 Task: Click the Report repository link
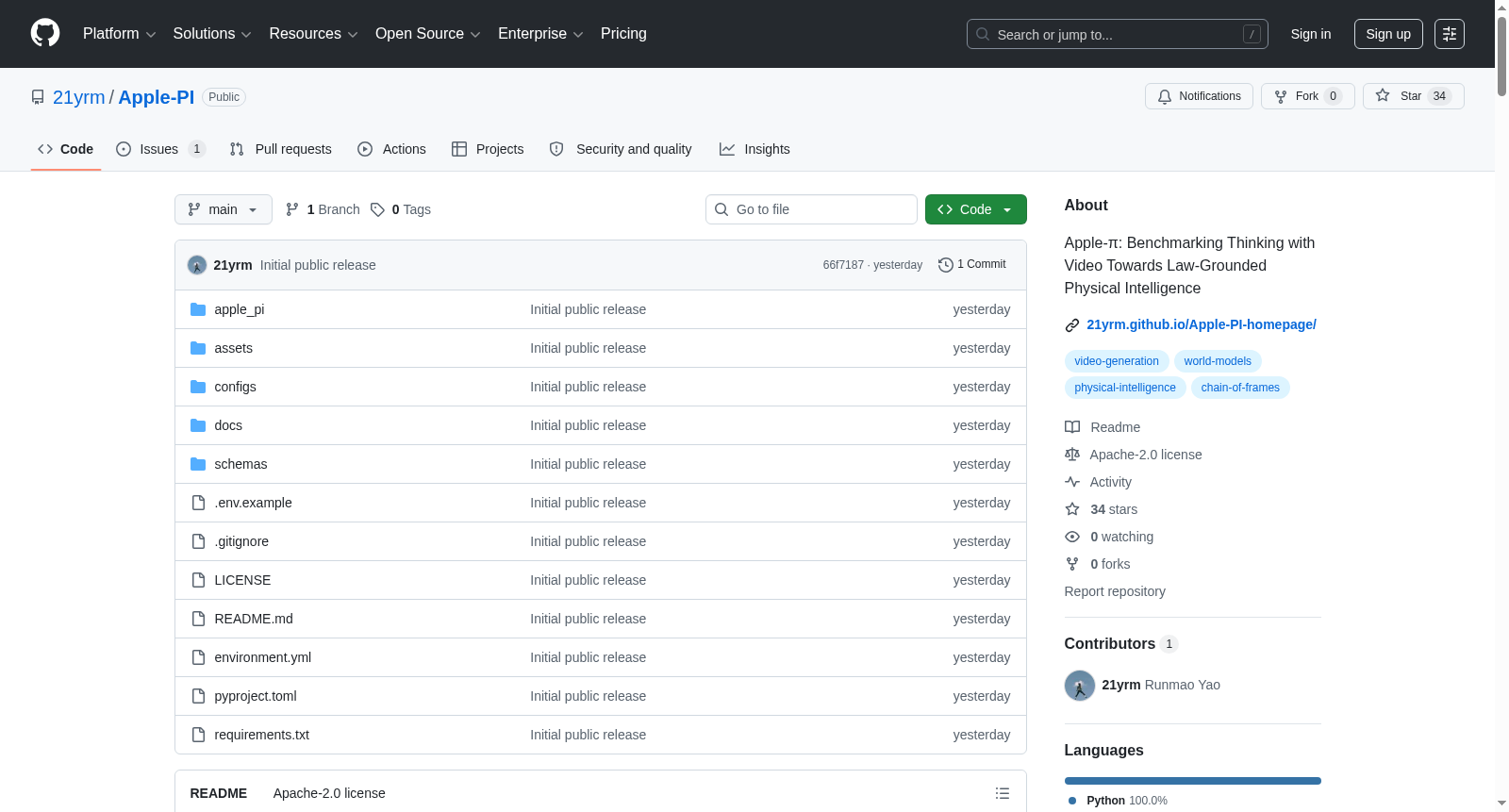tap(1115, 591)
